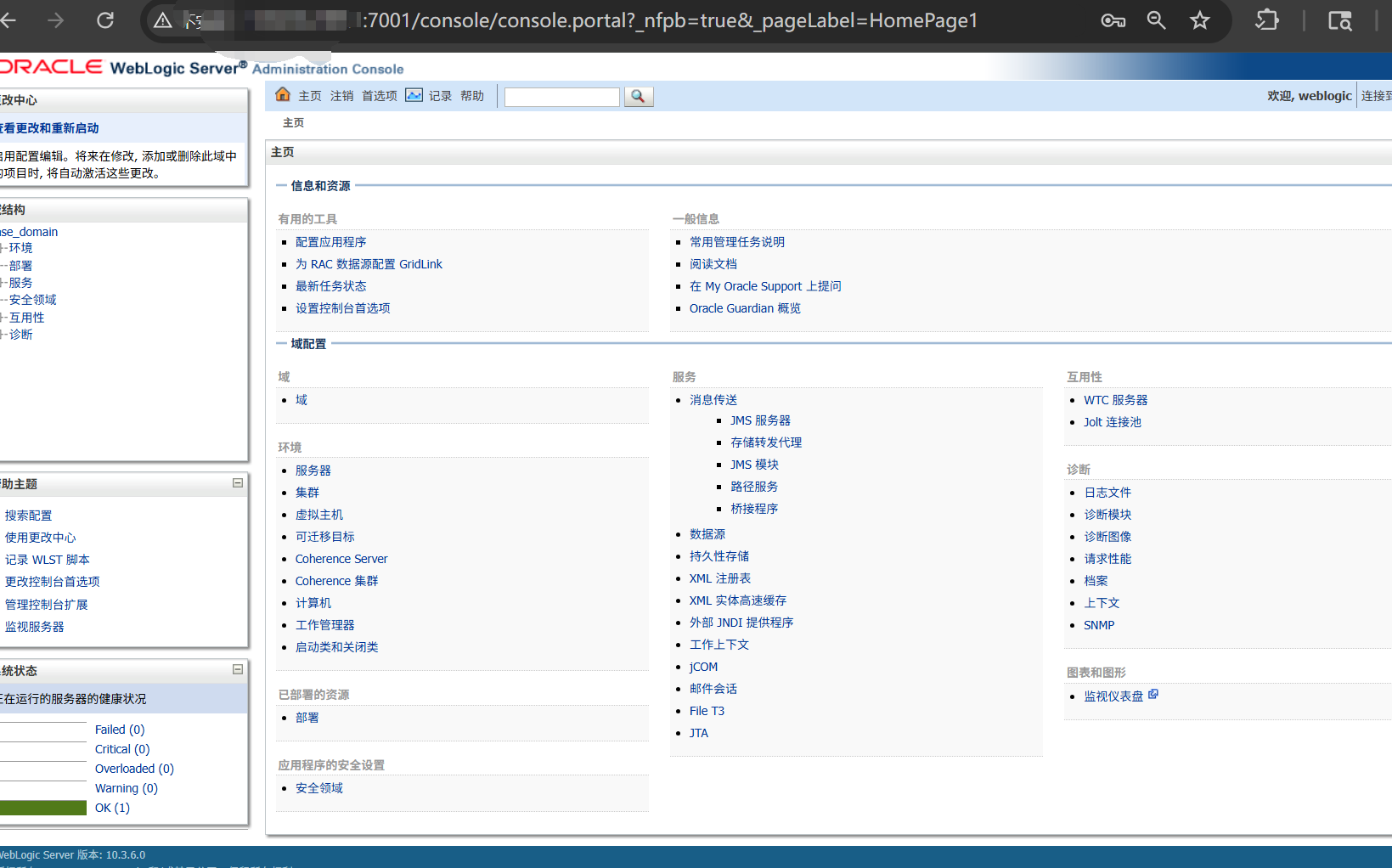Screen dimensions: 1392x868
Task: Click the record image icon
Action: pos(414,95)
